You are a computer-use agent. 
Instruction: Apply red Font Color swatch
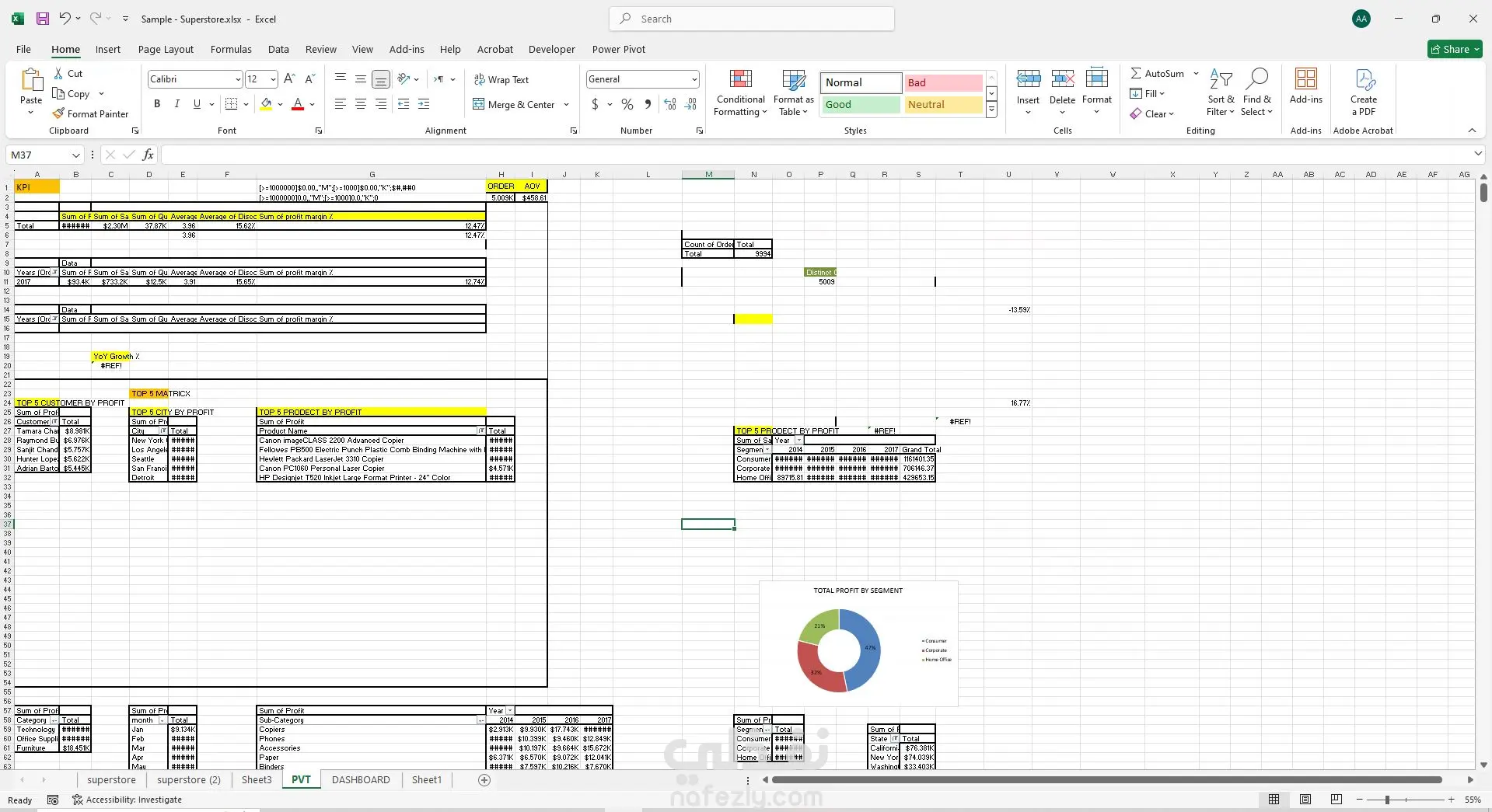pyautogui.click(x=298, y=104)
